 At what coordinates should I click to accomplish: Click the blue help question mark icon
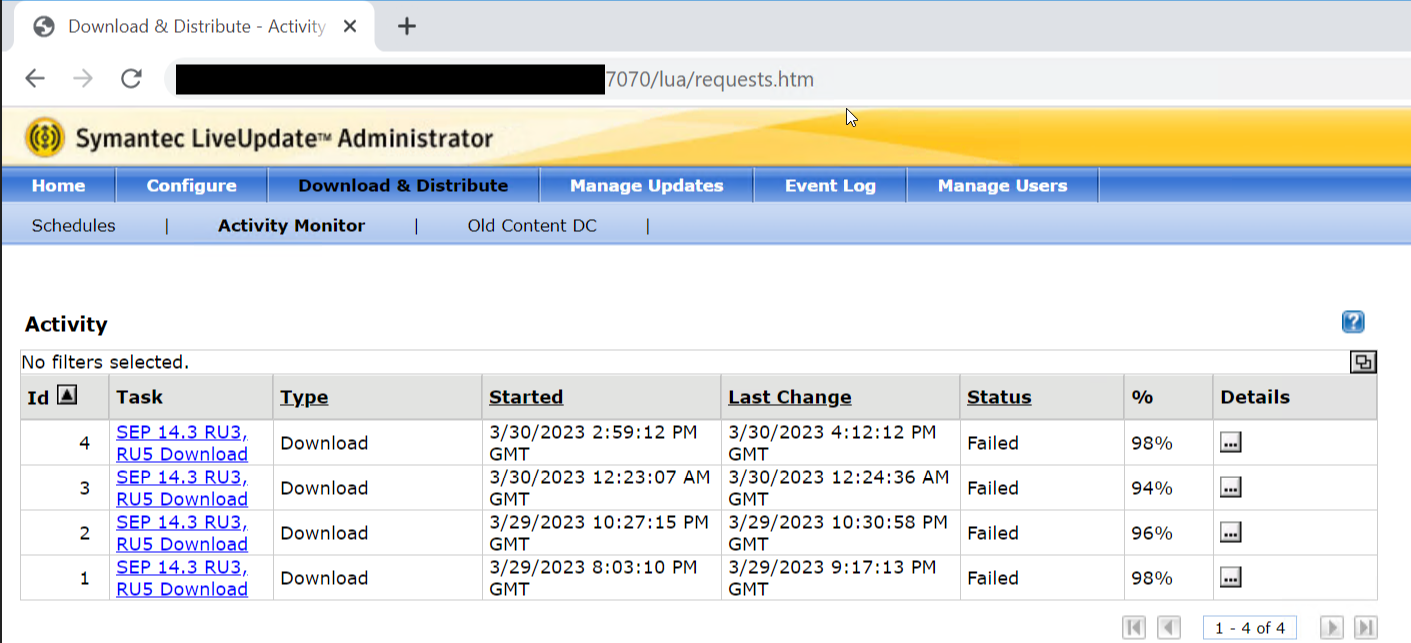pyautogui.click(x=1353, y=322)
